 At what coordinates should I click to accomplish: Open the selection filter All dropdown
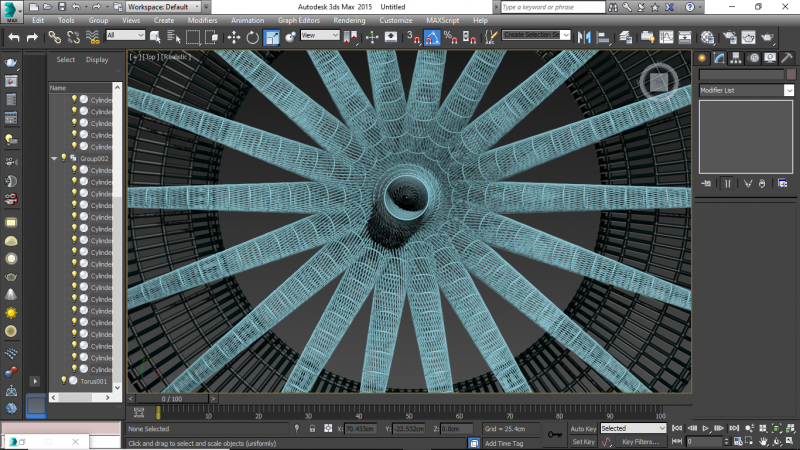(126, 35)
